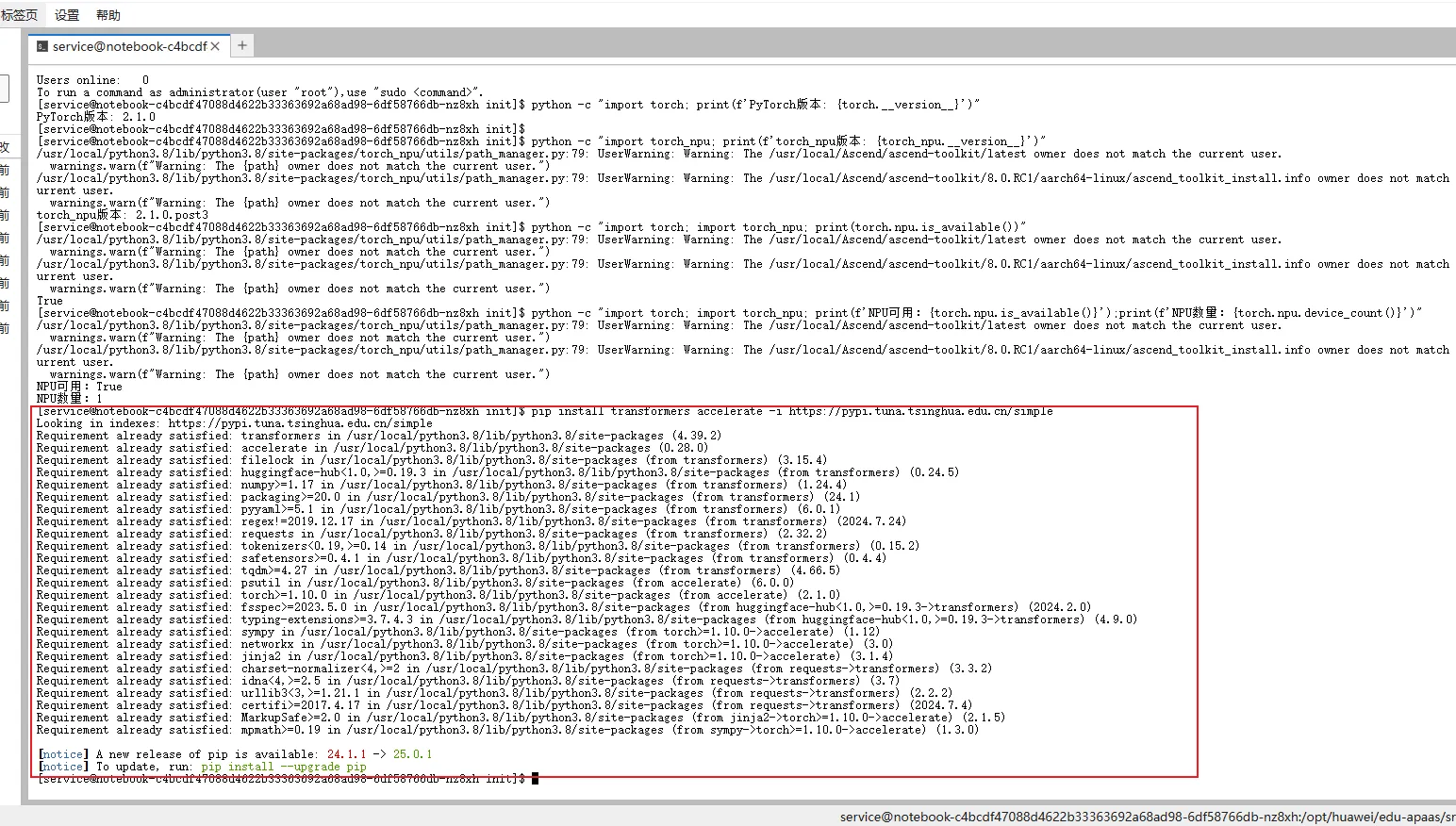The image size is (1456, 826).
Task: Click the numpy>=1.17 requirement line
Action: click(x=442, y=485)
